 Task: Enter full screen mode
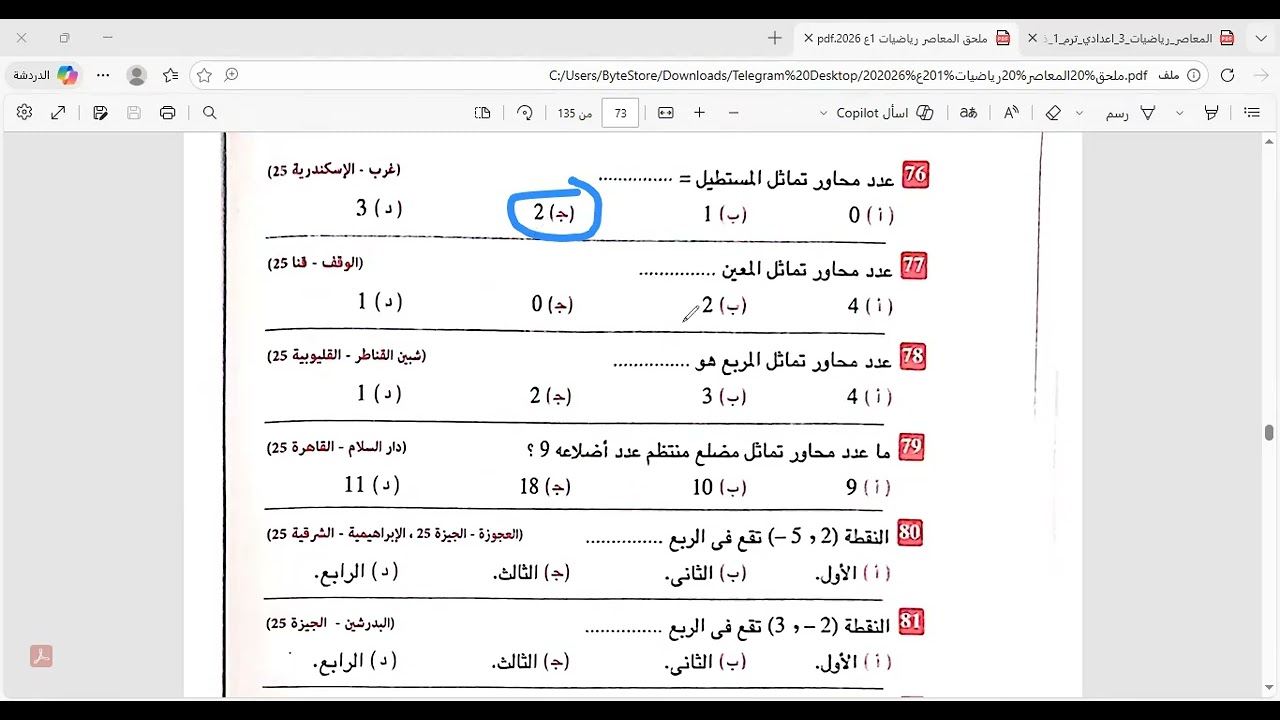[58, 113]
